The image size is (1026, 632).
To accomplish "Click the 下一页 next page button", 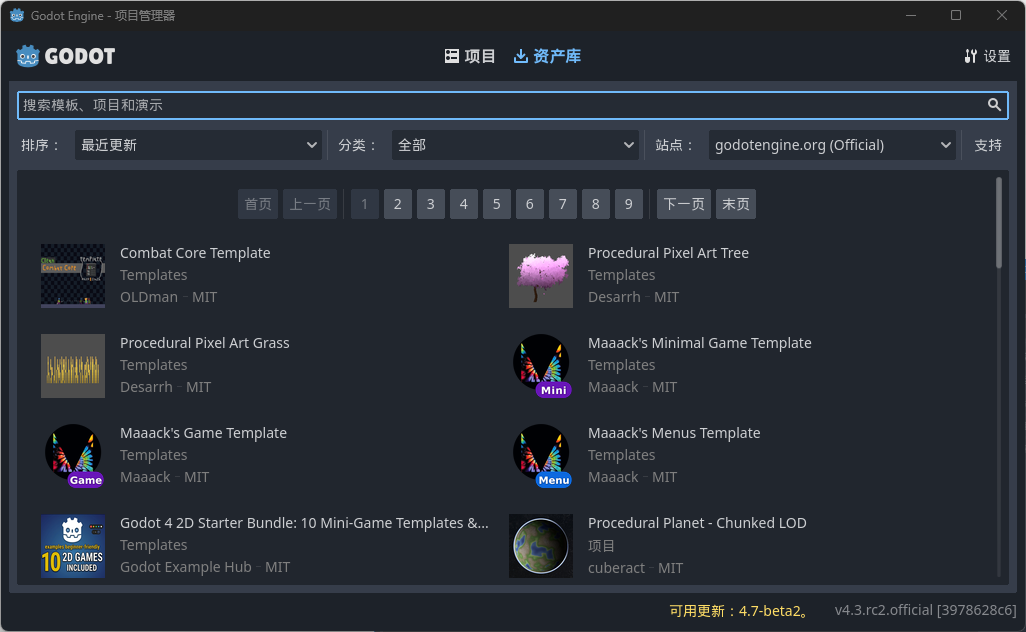I will (x=684, y=204).
